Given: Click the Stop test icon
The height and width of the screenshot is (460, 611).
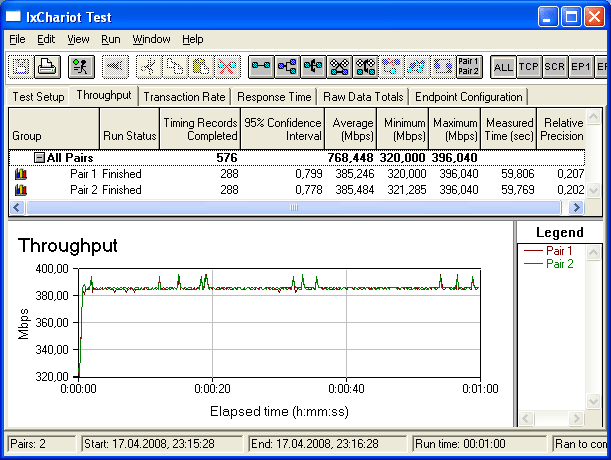Looking at the screenshot, I should click(115, 67).
